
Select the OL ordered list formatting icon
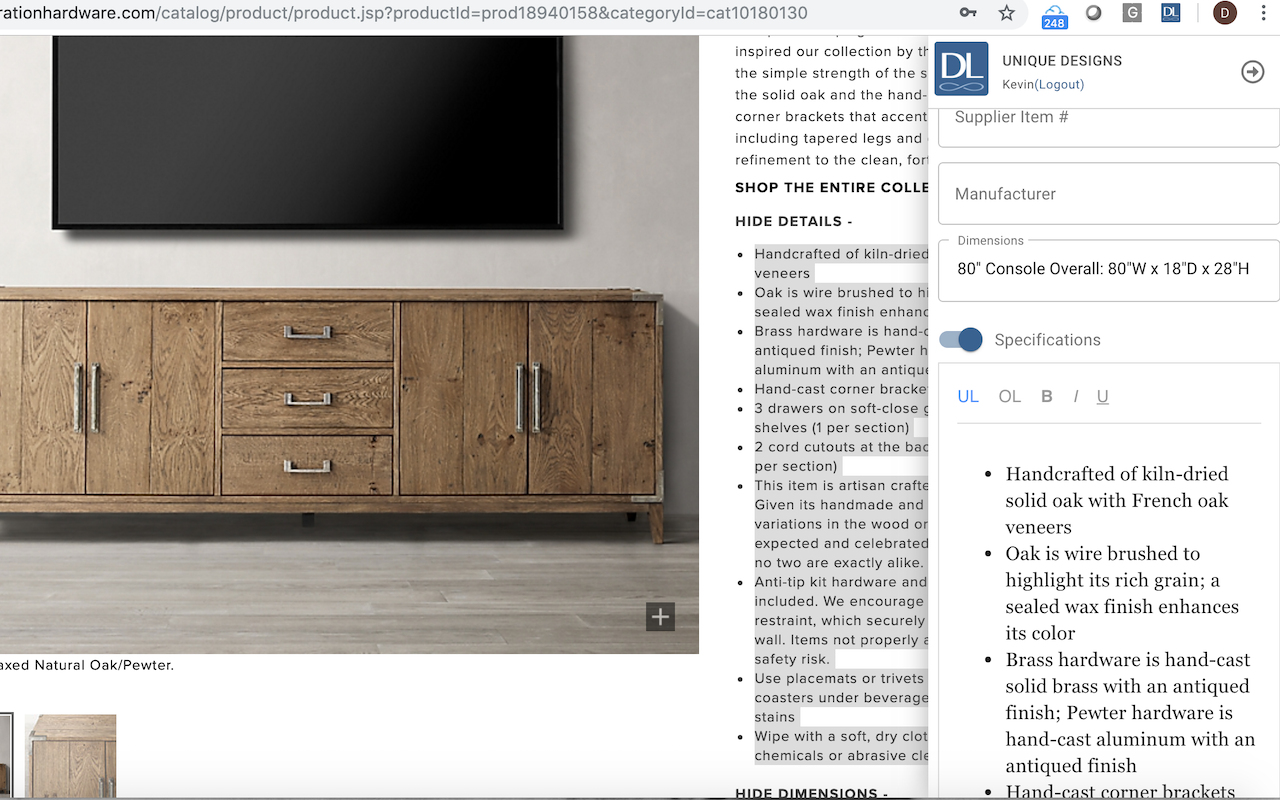(x=1009, y=396)
